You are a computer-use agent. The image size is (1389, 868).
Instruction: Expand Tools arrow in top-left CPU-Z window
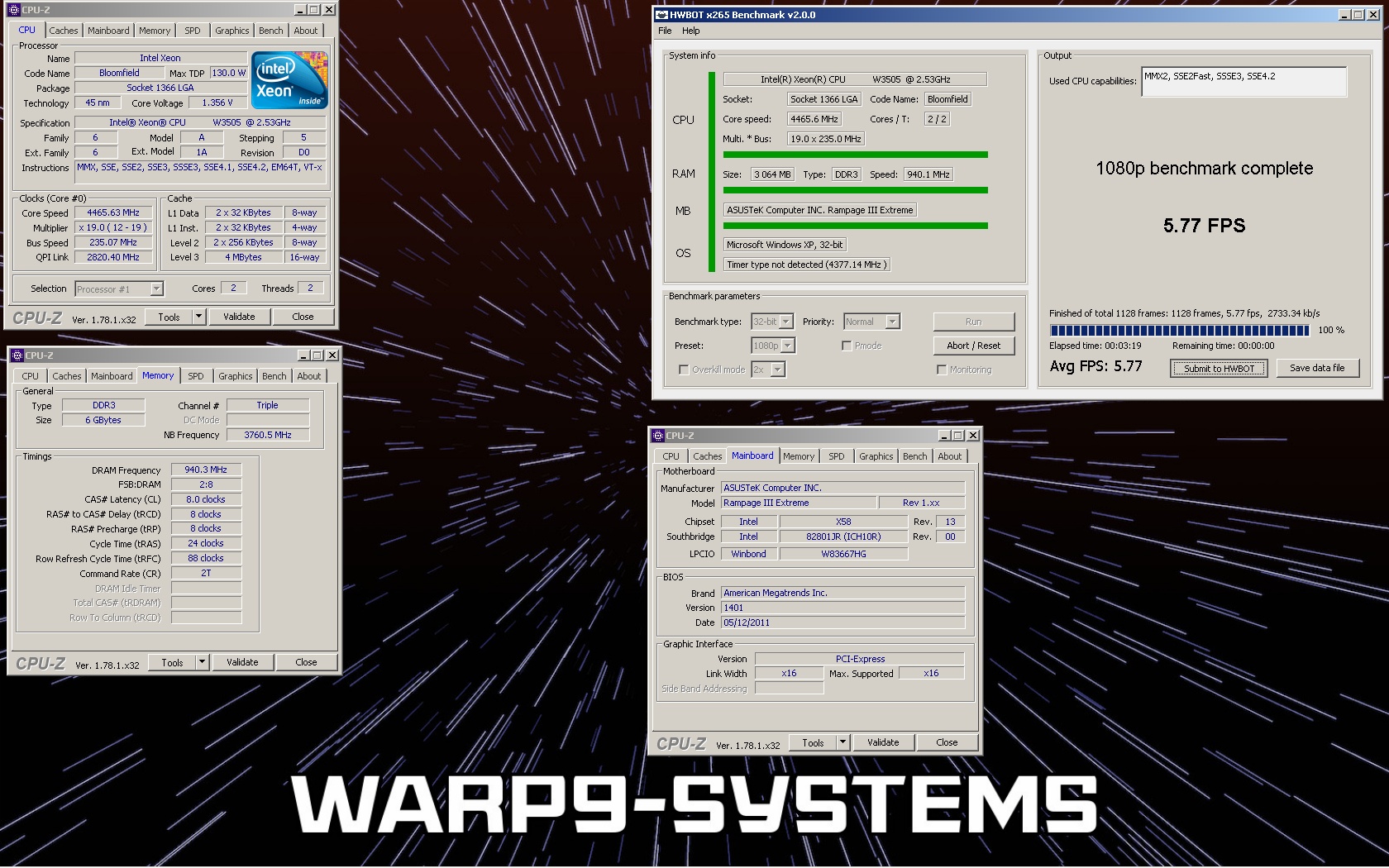point(198,317)
